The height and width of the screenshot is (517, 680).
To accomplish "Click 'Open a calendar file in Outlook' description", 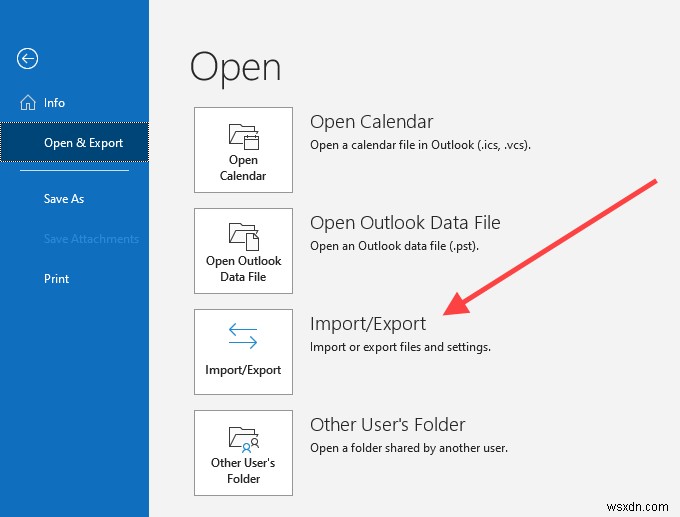I will [x=420, y=145].
